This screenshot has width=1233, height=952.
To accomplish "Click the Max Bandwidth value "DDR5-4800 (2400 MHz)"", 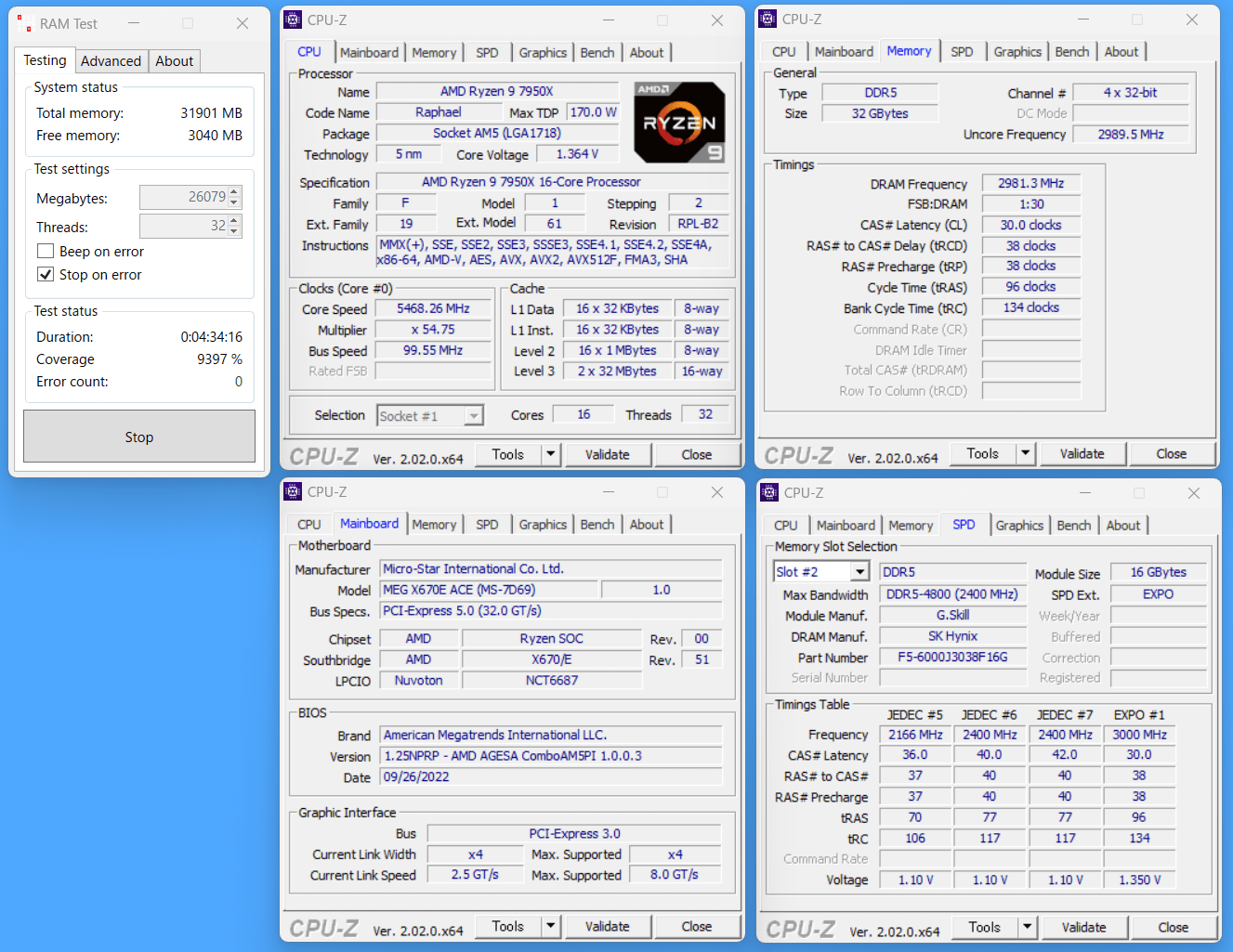I will pos(952,594).
